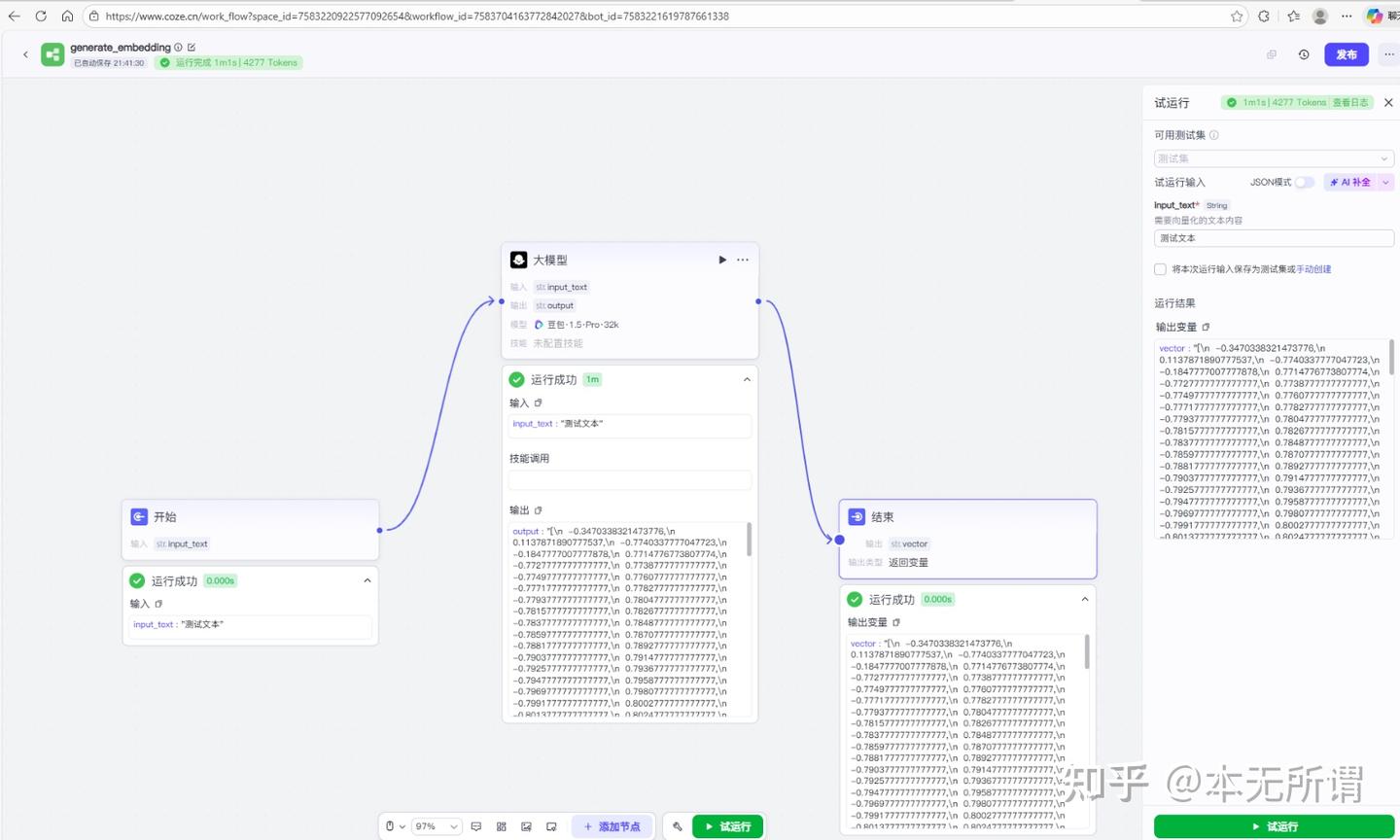Open the 大模型 node's more options menu
Image resolution: width=1400 pixels, height=840 pixels.
pyautogui.click(x=742, y=260)
